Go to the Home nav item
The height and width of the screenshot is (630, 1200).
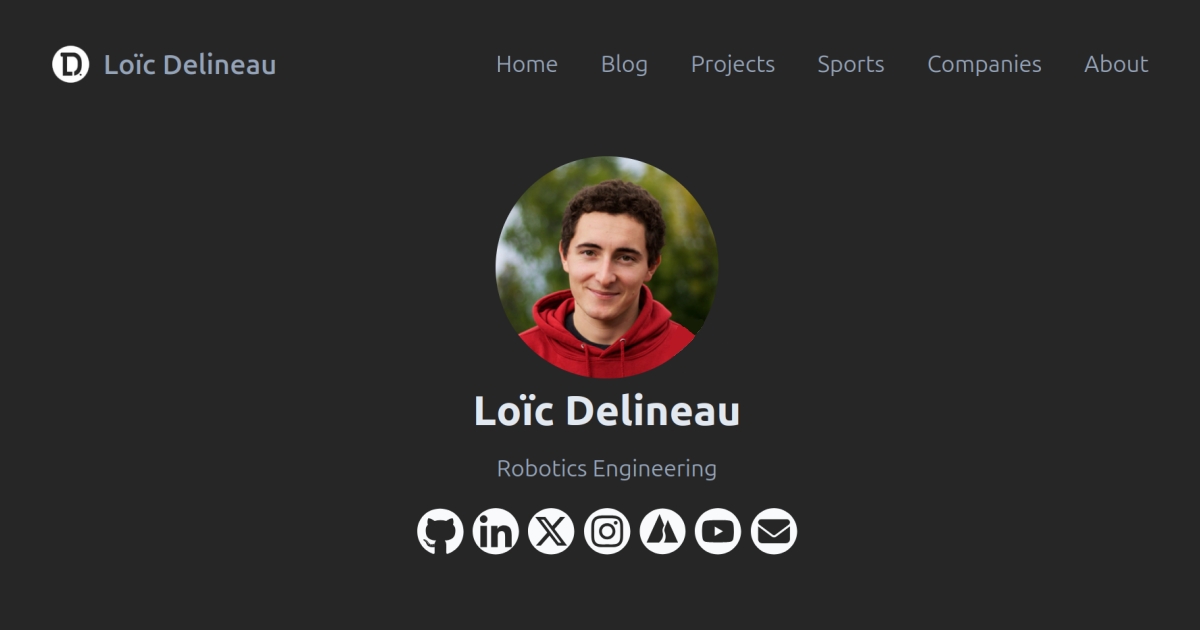click(x=527, y=64)
